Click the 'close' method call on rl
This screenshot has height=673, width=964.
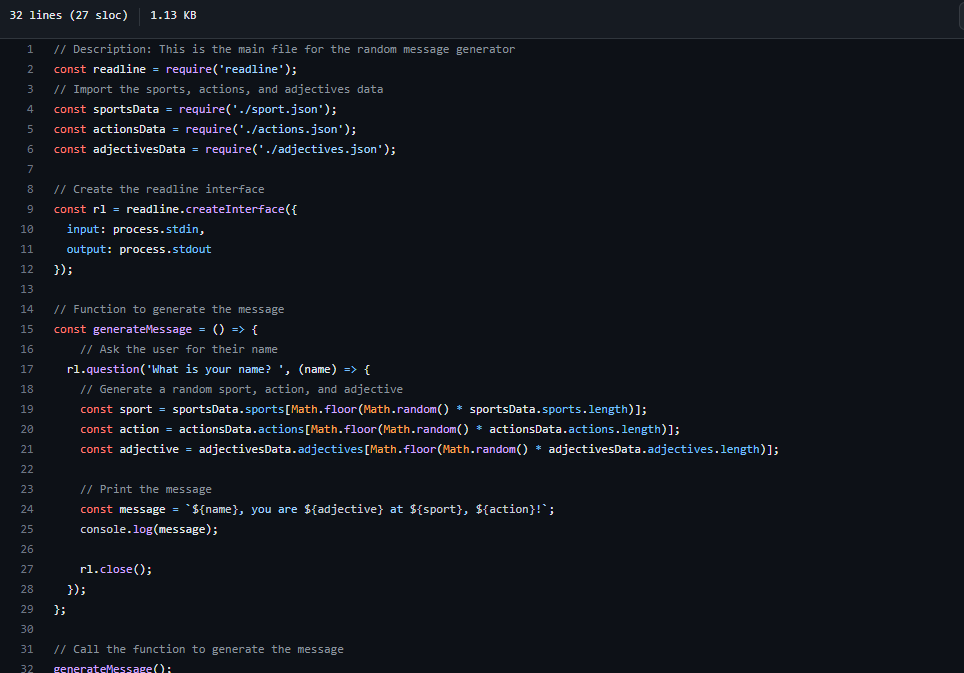(116, 569)
